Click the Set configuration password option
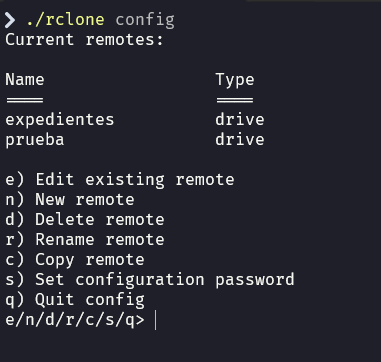This screenshot has width=381, height=362. [x=150, y=280]
